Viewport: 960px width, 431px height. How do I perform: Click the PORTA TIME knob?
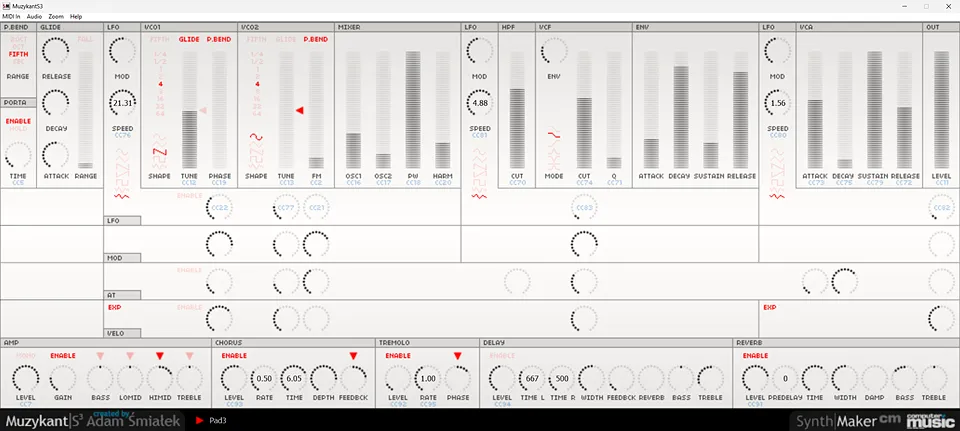[18, 154]
